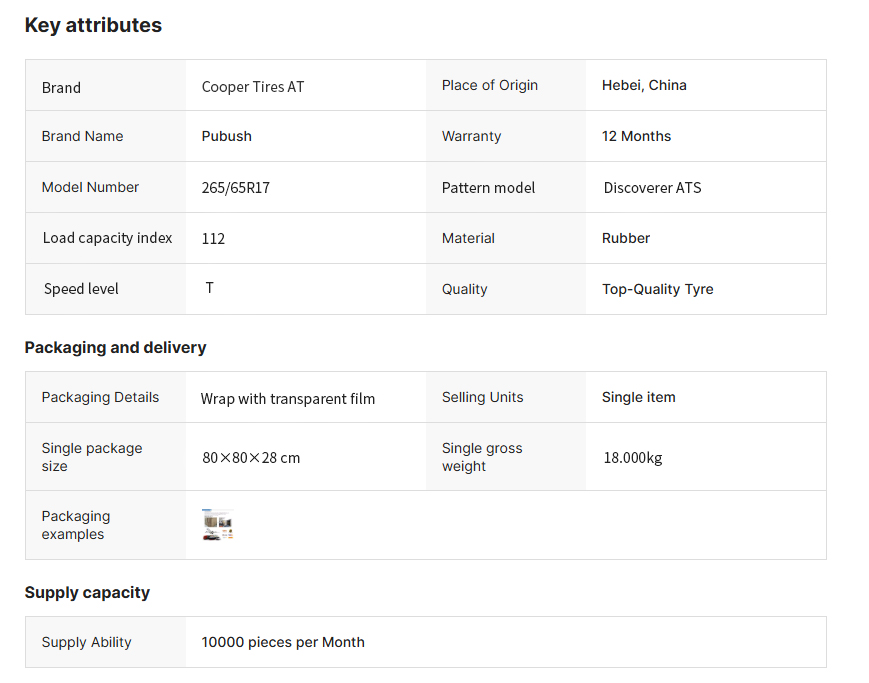Select the 10000 pieces per Month value
This screenshot has width=869, height=683.
point(283,642)
